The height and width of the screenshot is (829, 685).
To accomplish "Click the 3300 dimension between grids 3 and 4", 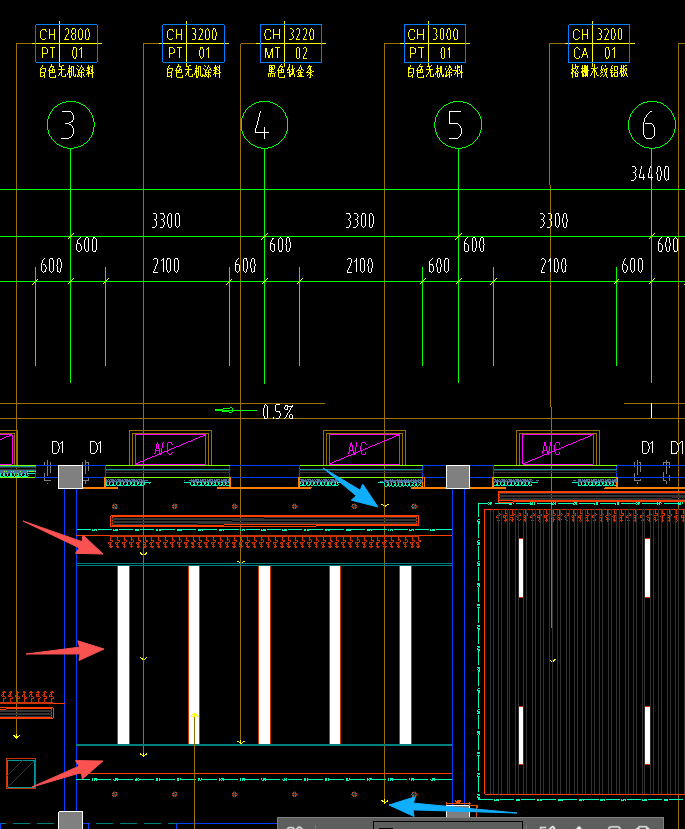I will pos(166,220).
